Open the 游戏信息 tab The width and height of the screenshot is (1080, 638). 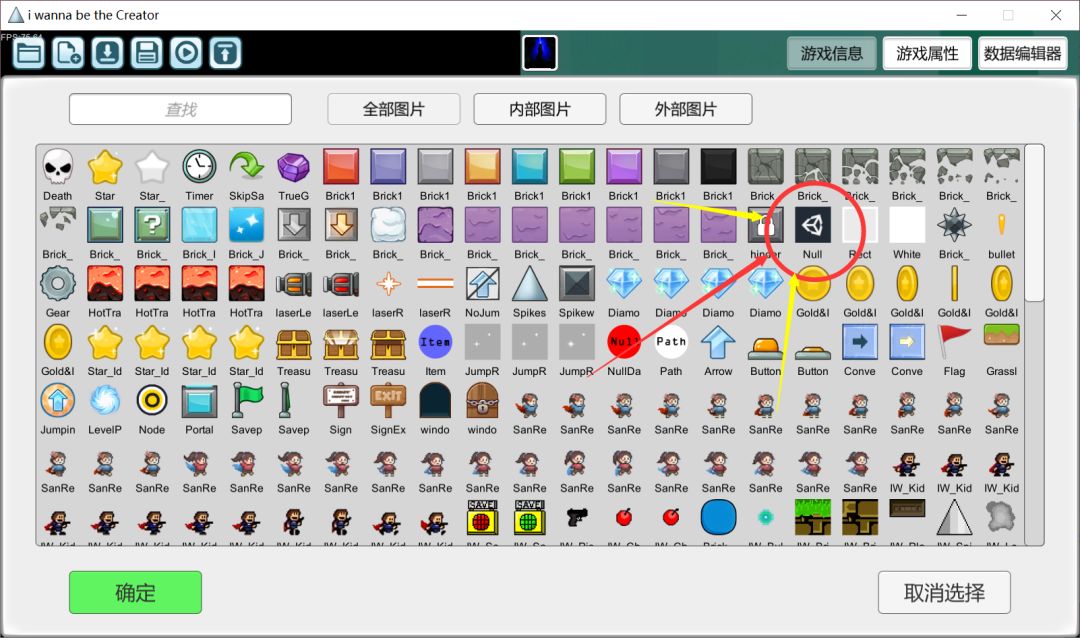pos(832,54)
